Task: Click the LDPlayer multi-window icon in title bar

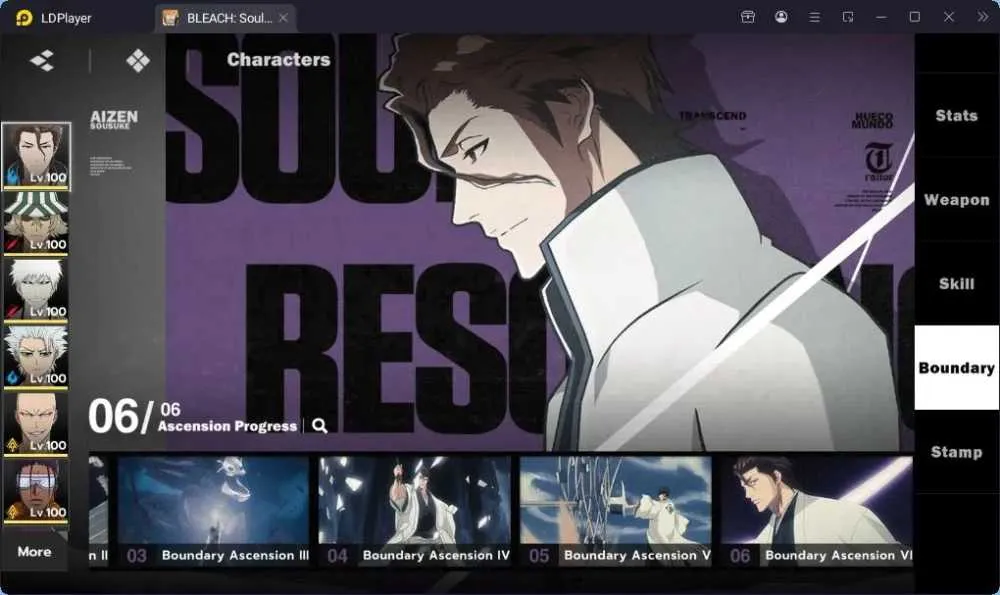Action: tap(848, 17)
